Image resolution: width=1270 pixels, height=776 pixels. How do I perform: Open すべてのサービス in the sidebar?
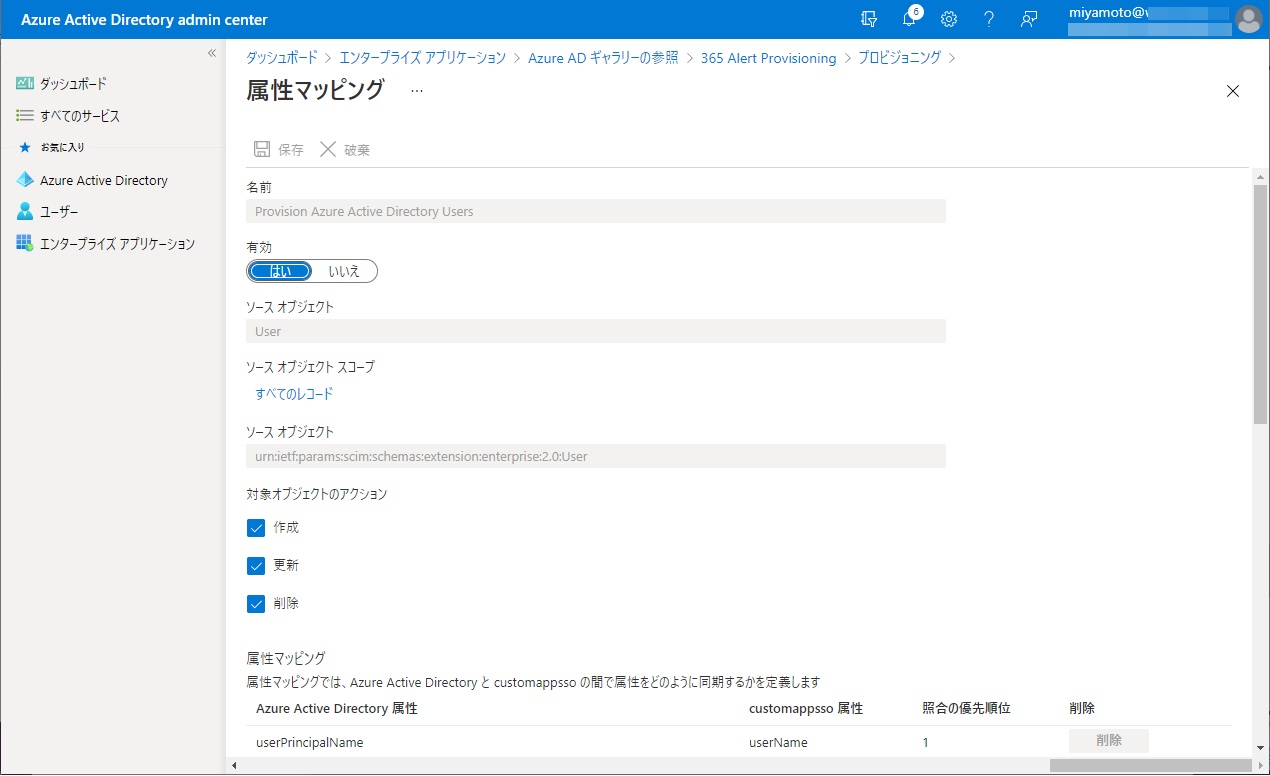79,116
